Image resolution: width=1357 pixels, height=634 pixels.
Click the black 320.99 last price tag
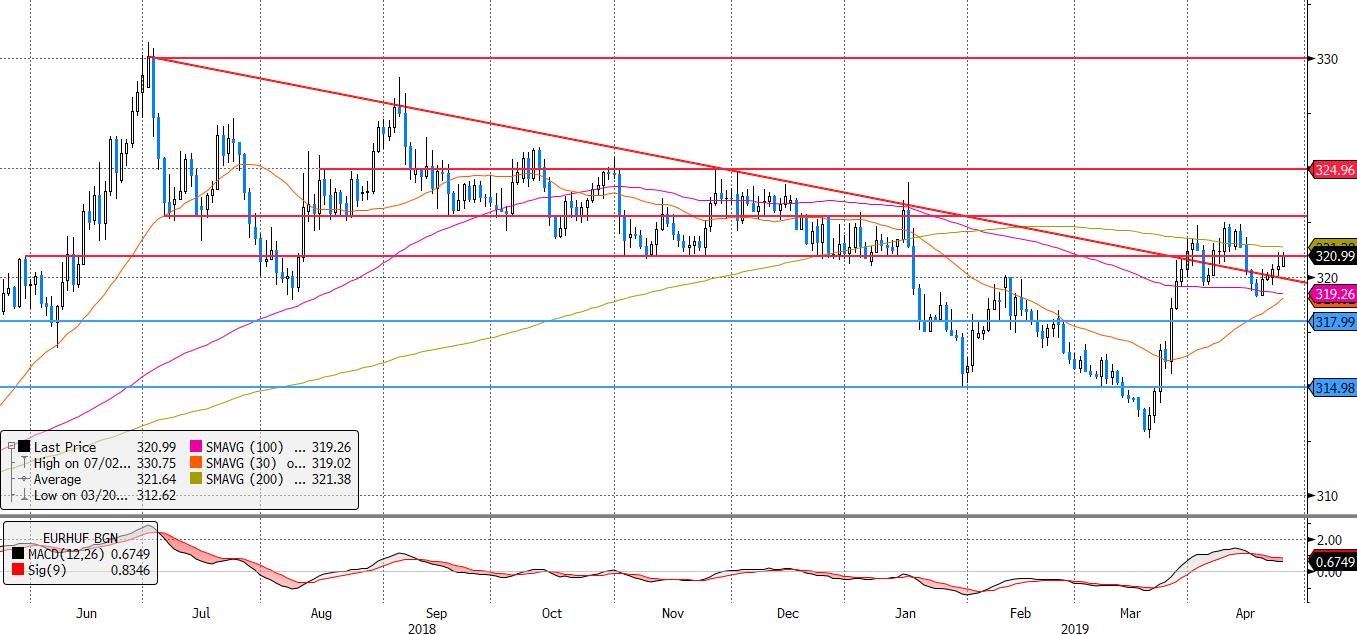[1332, 256]
